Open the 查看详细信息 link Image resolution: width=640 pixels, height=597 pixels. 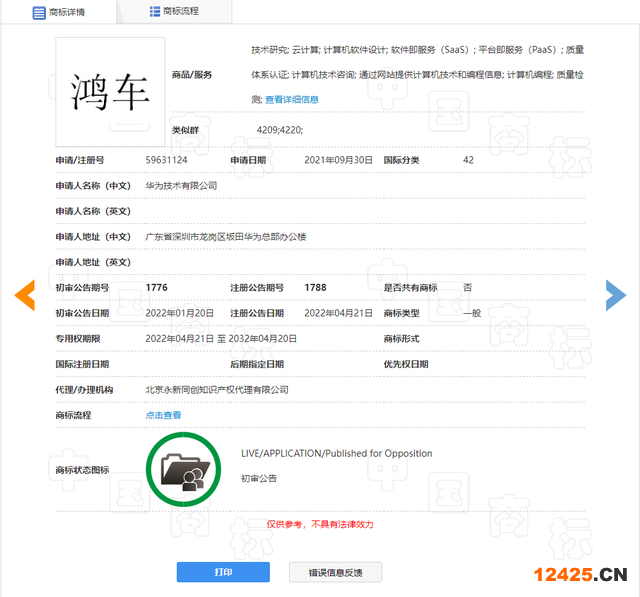click(x=292, y=100)
